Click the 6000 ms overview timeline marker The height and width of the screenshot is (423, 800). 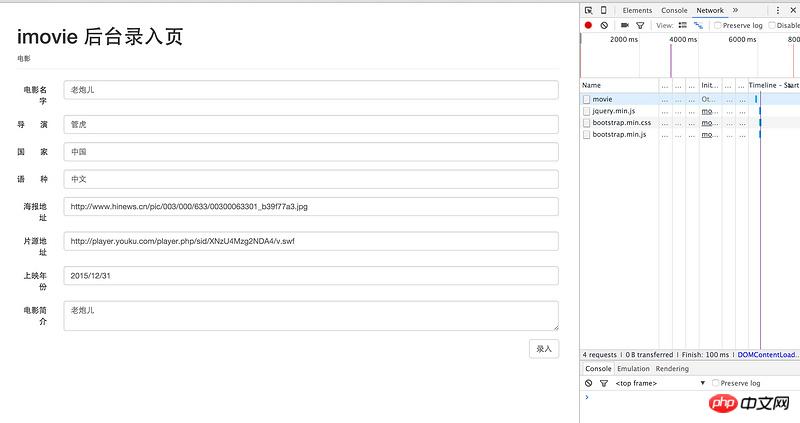tap(742, 39)
